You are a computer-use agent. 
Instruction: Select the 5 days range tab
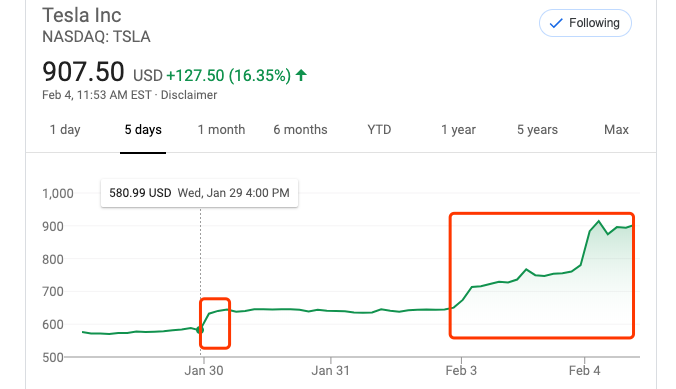click(x=143, y=130)
